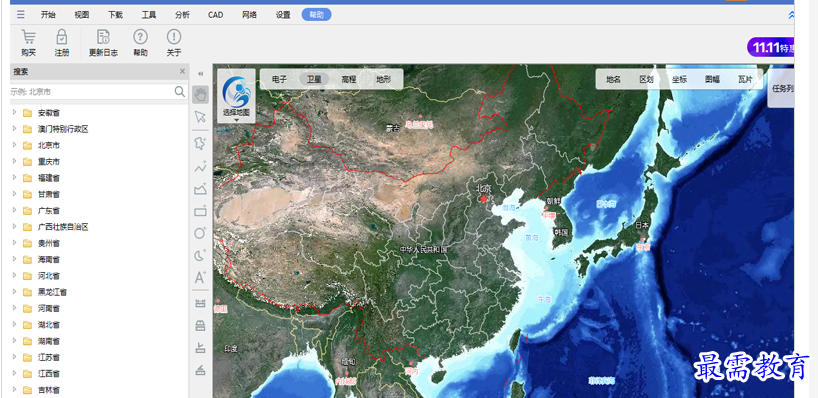Viewport: 818px width, 398px height.
Task: Expand the 广东省 tree node
Action: tap(15, 210)
